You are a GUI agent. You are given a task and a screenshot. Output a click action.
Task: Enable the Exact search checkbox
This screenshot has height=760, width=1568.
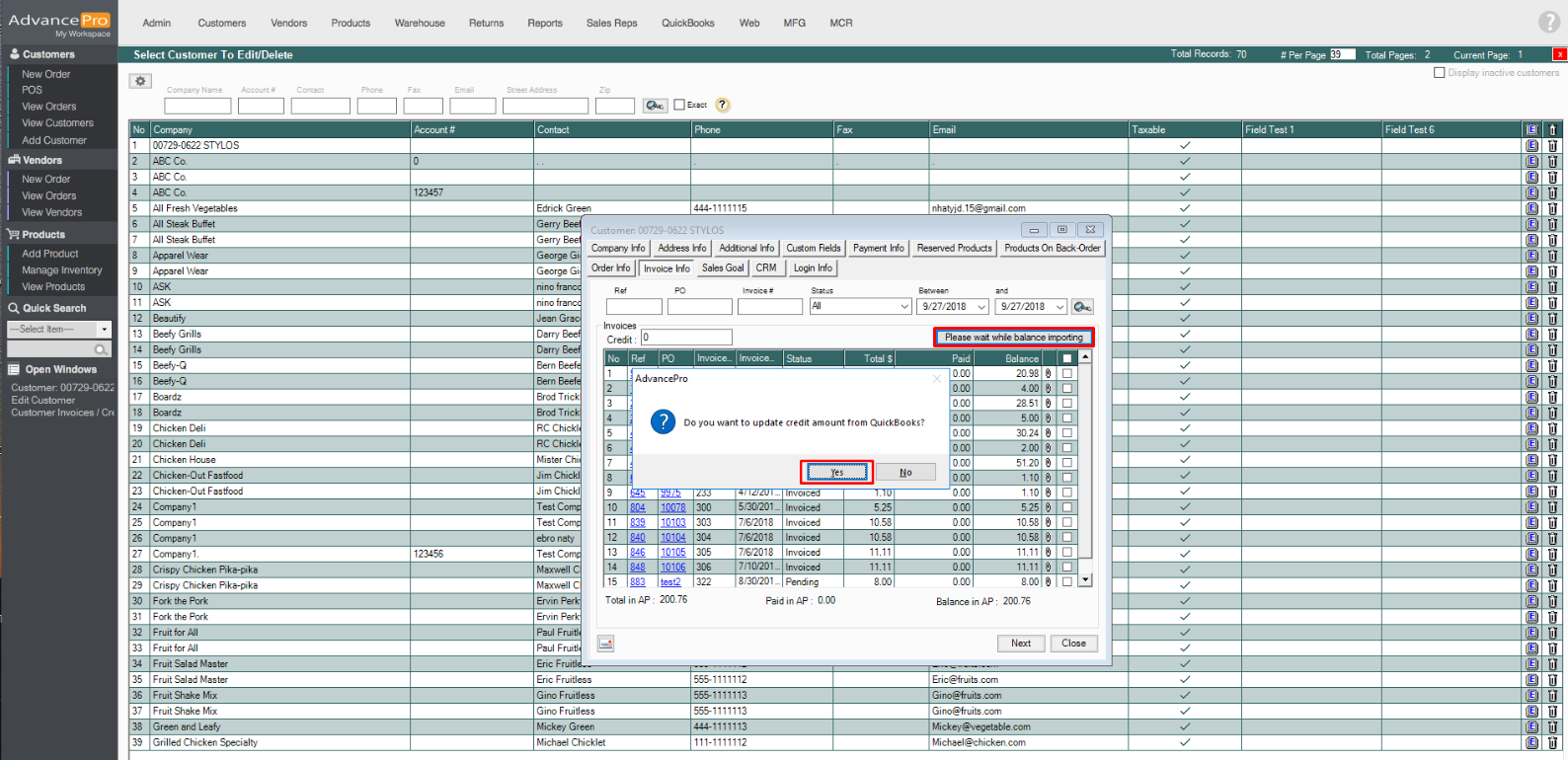pos(679,105)
